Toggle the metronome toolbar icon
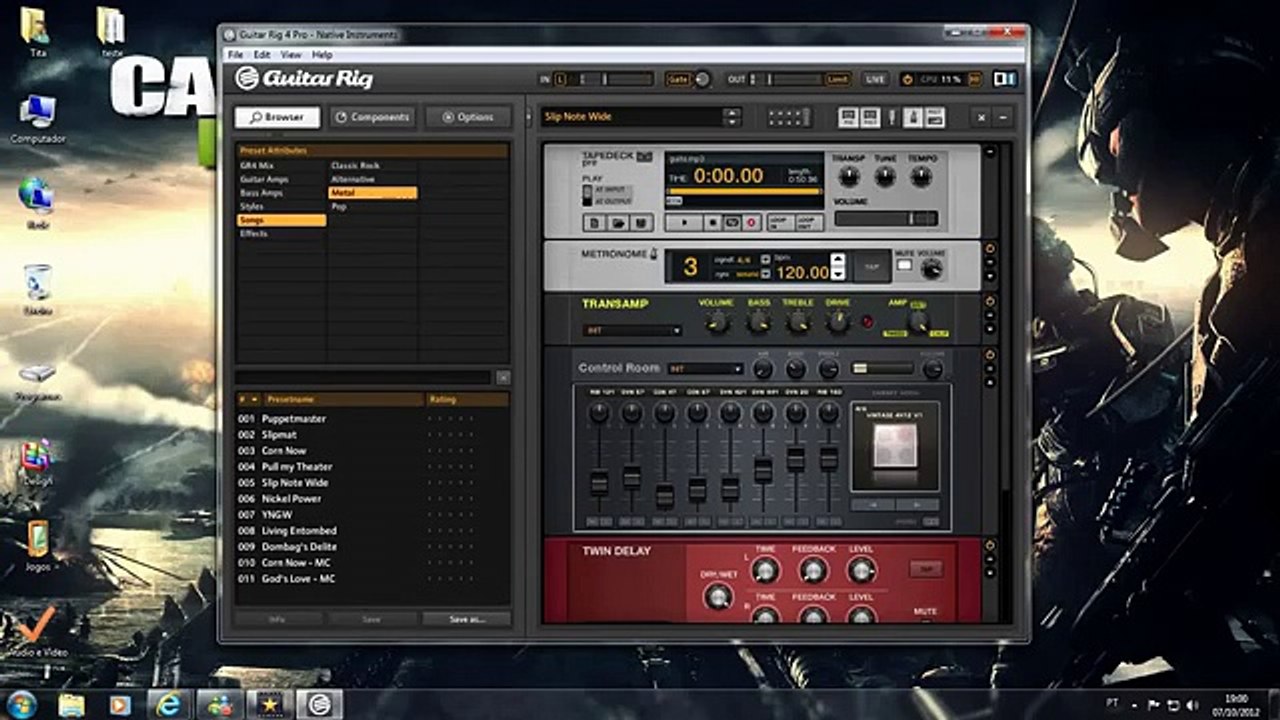 click(x=913, y=117)
